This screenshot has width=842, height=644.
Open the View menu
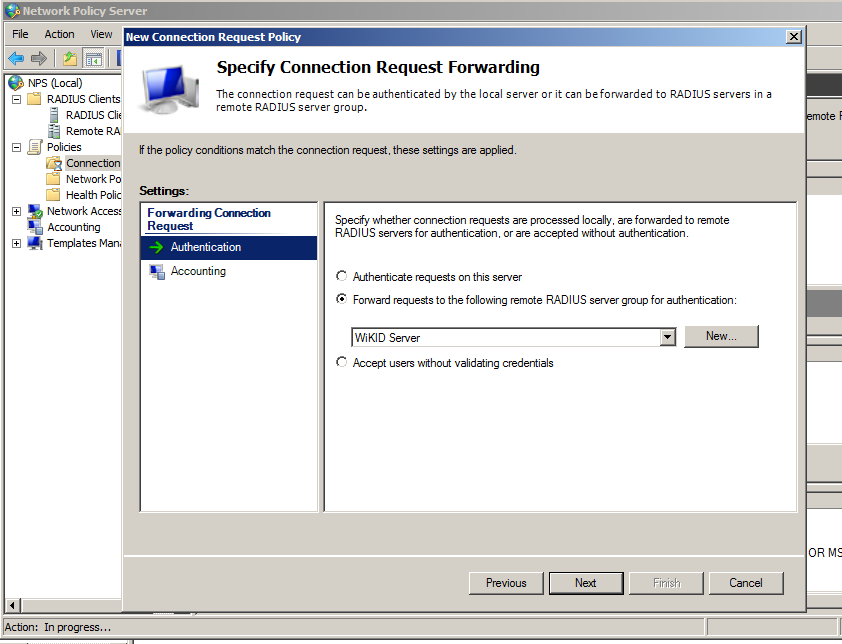pyautogui.click(x=101, y=33)
